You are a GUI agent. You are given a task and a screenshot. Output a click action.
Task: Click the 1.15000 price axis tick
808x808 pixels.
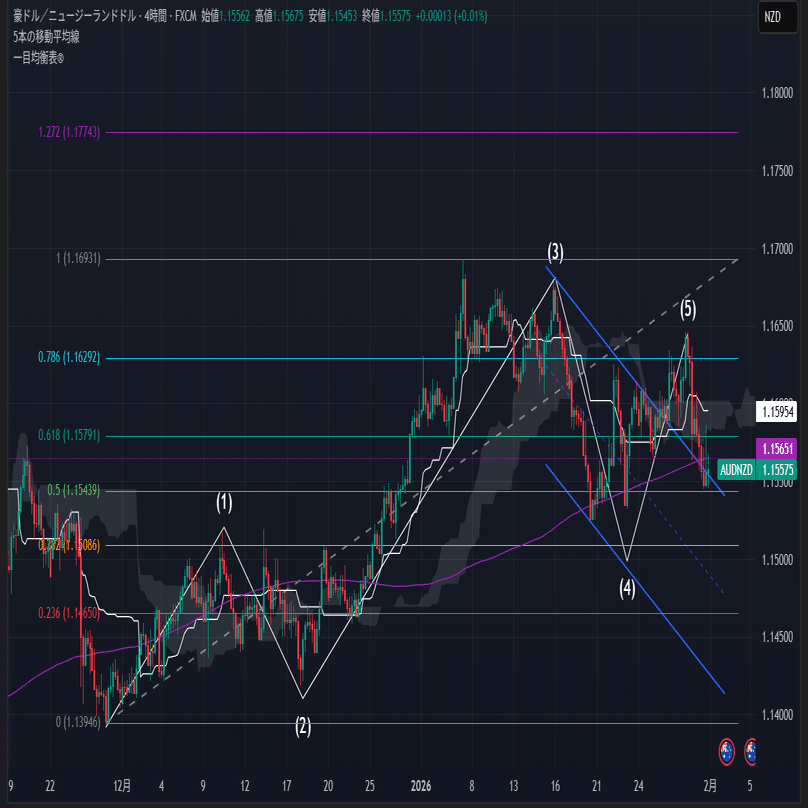pos(777,560)
